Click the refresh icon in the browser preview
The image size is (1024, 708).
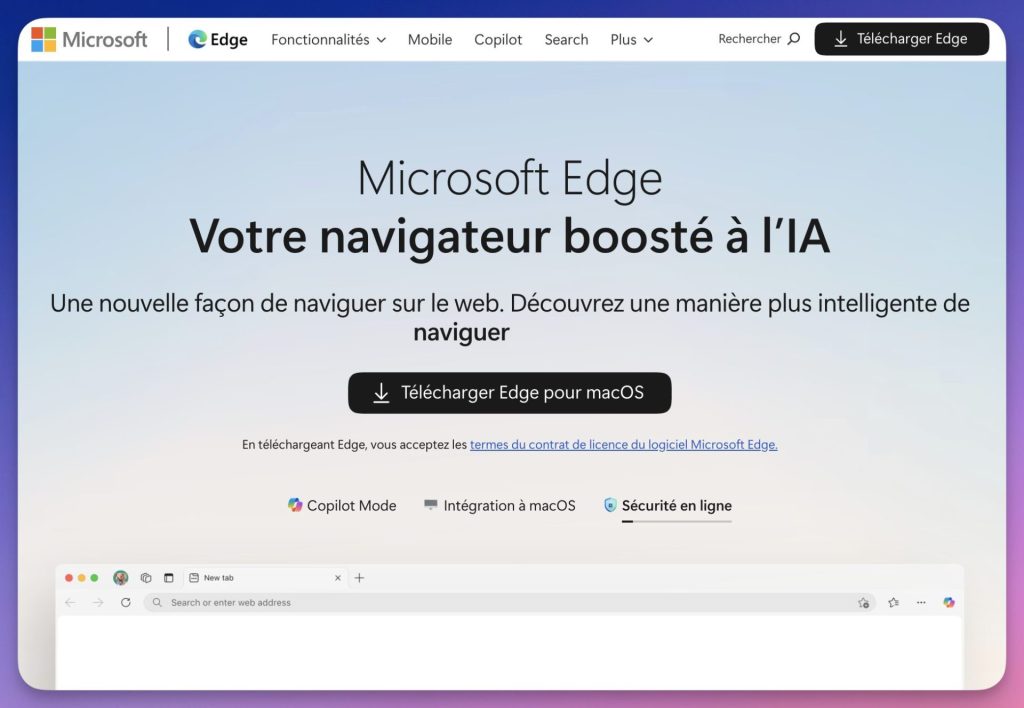click(125, 602)
